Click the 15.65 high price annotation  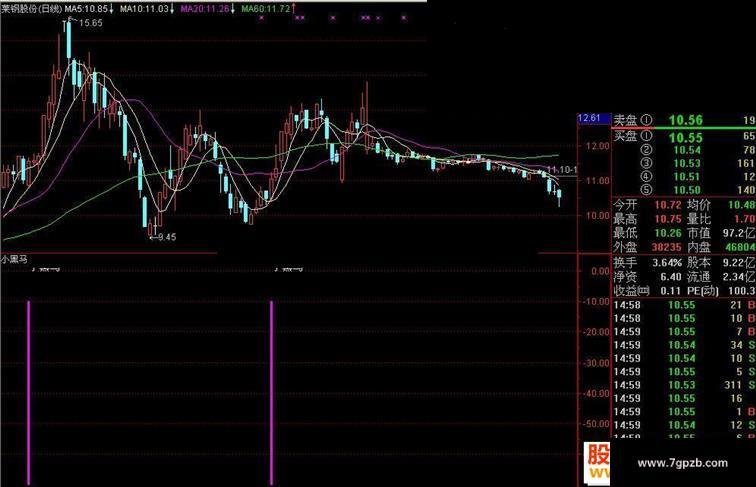click(91, 23)
